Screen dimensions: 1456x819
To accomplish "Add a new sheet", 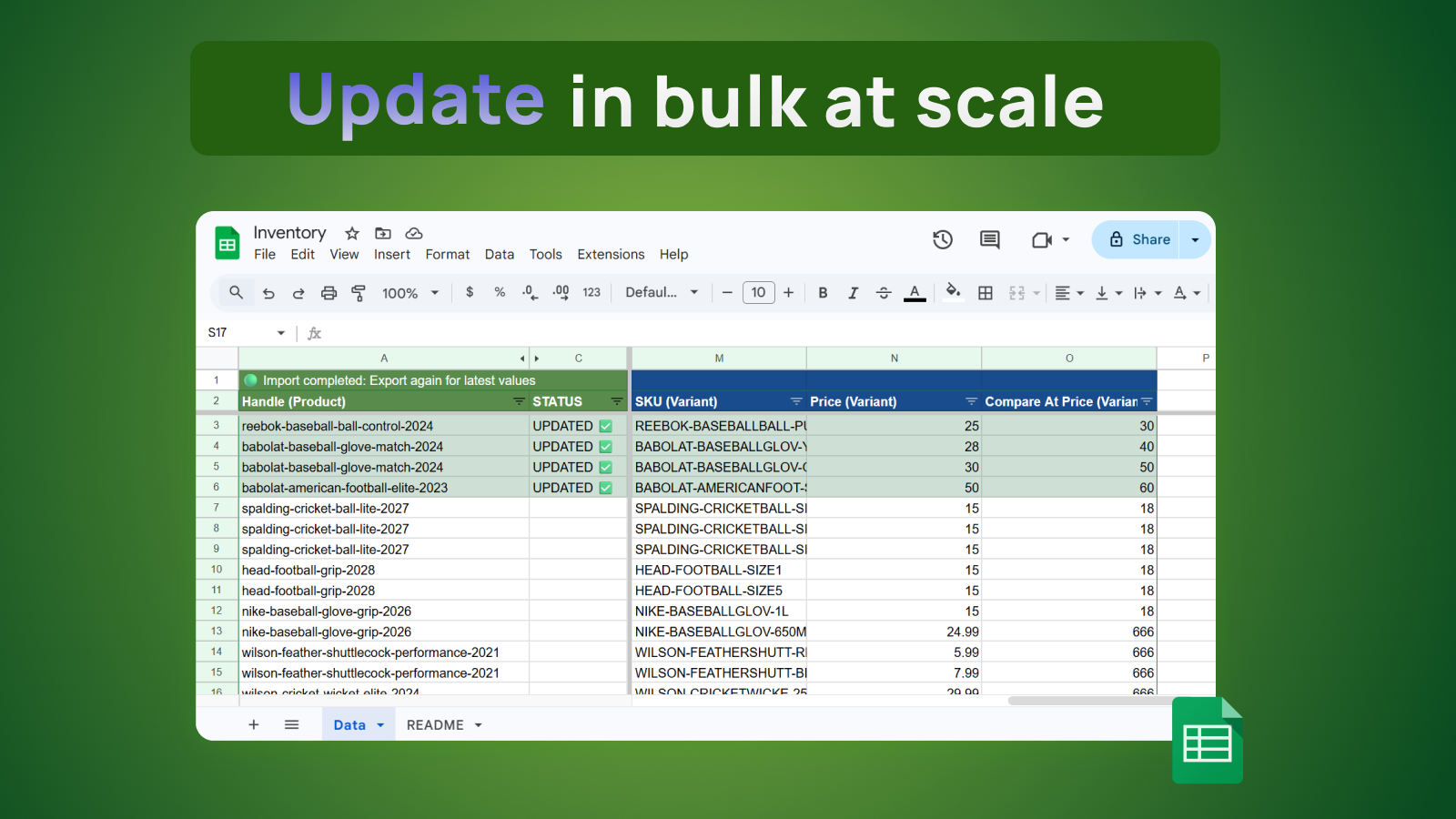I will 254,724.
